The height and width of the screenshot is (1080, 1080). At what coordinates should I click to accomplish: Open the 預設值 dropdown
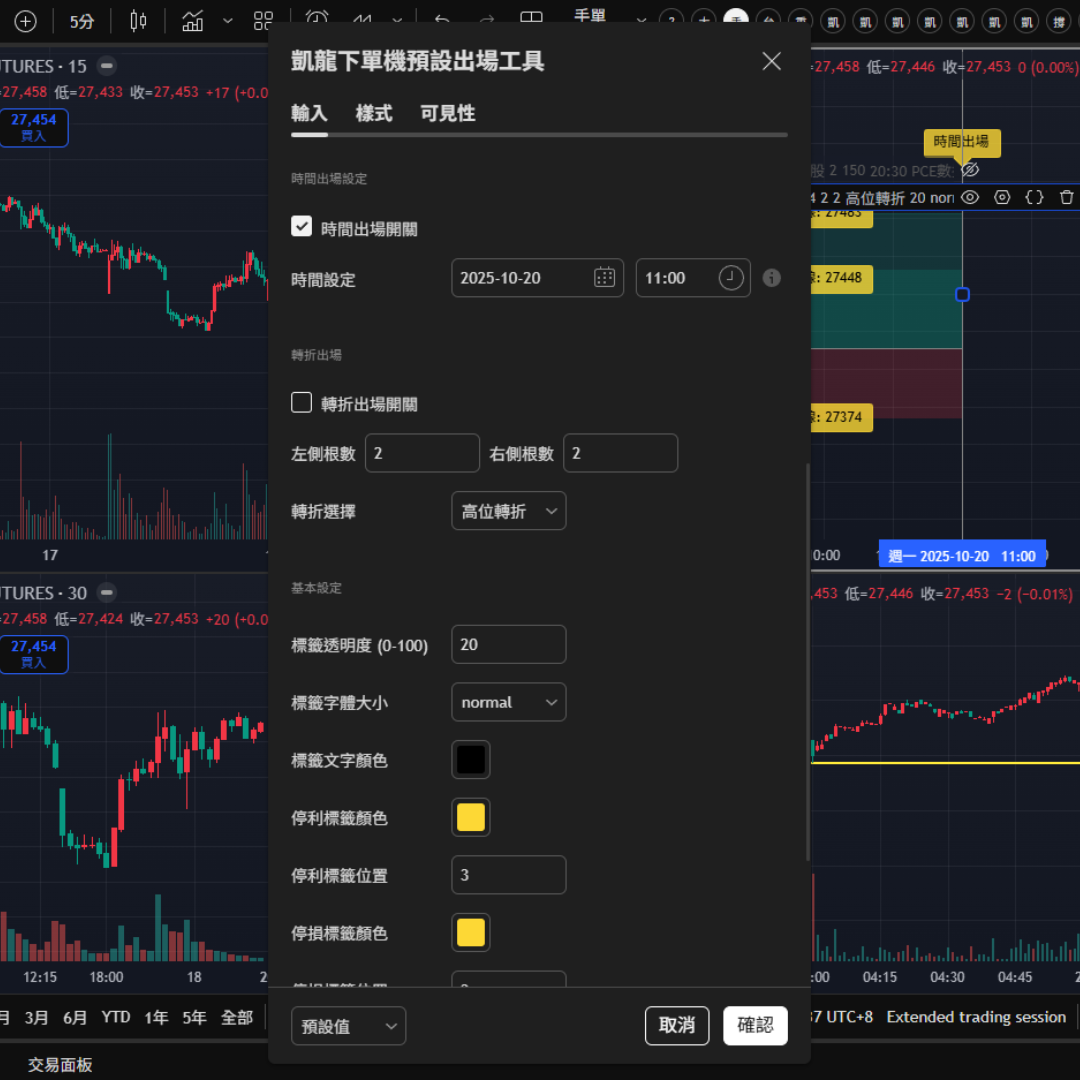pos(348,1026)
